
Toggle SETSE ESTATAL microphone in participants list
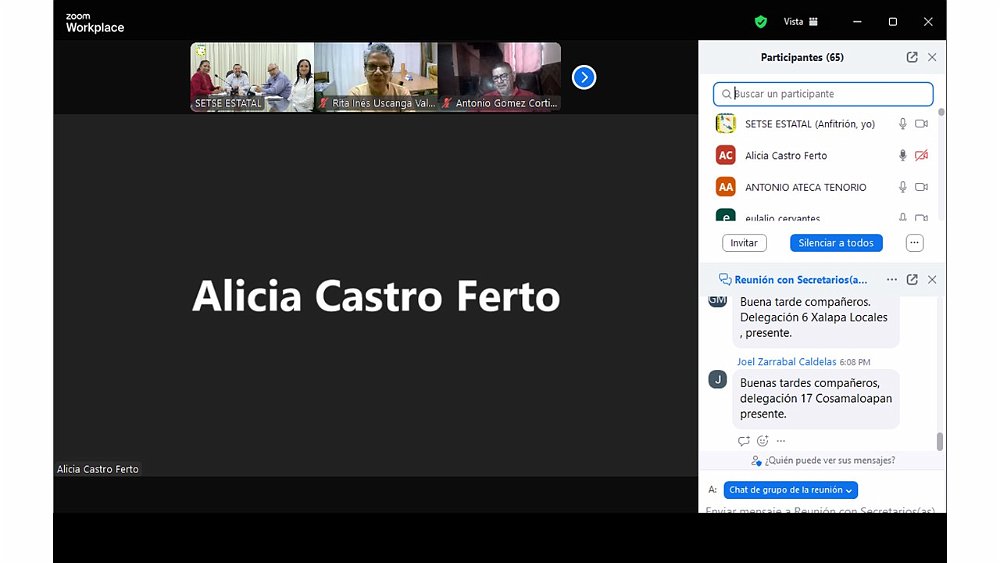902,124
